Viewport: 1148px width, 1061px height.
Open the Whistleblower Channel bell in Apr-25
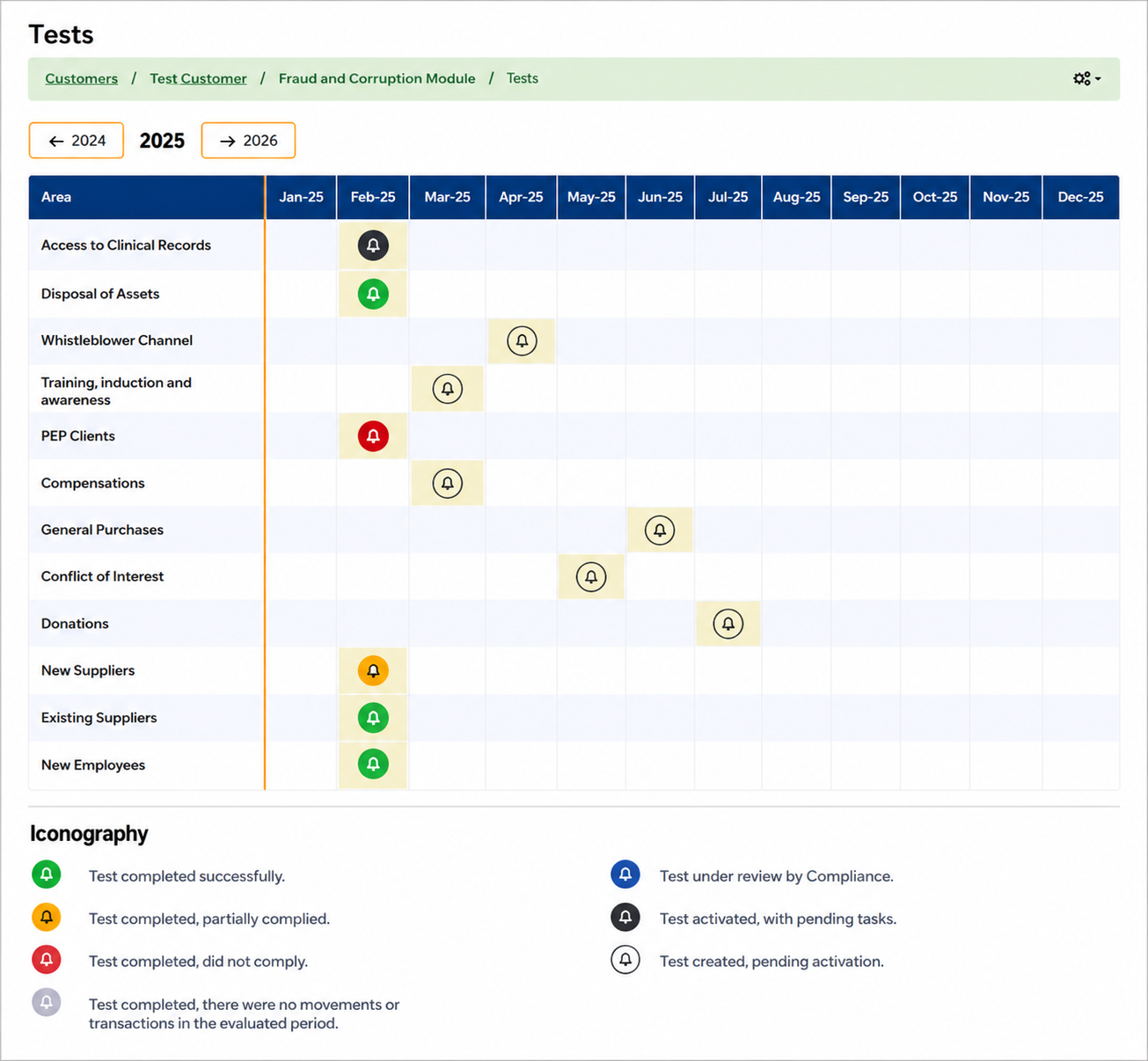(522, 340)
